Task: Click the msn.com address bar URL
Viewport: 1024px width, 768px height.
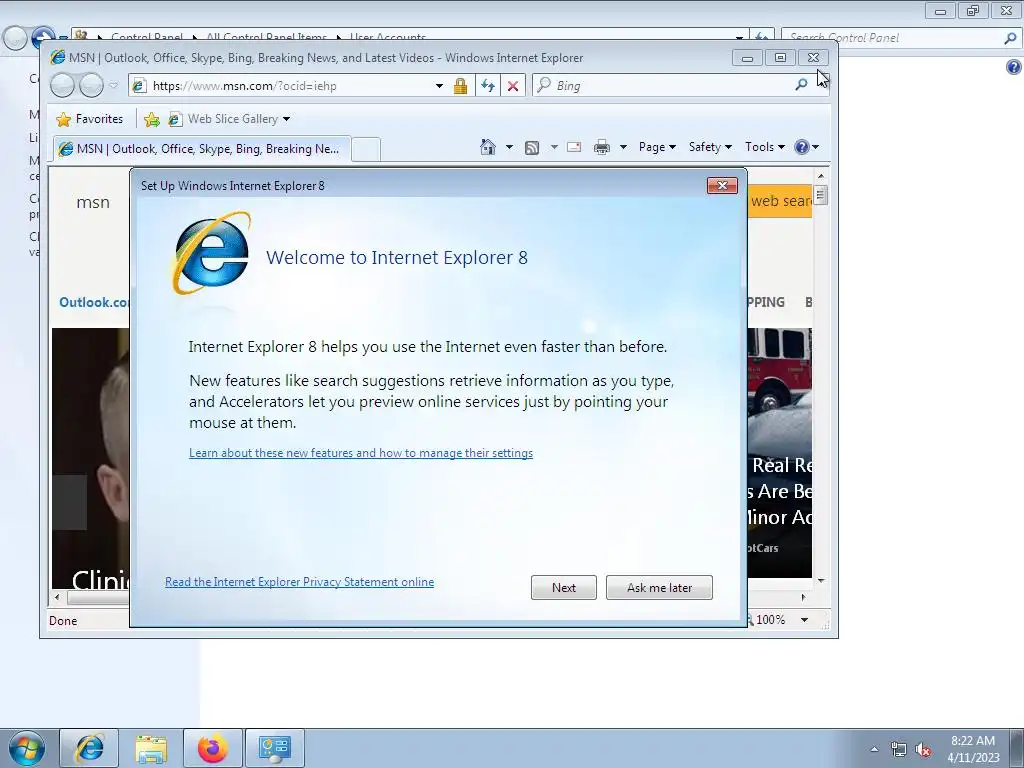Action: 244,86
